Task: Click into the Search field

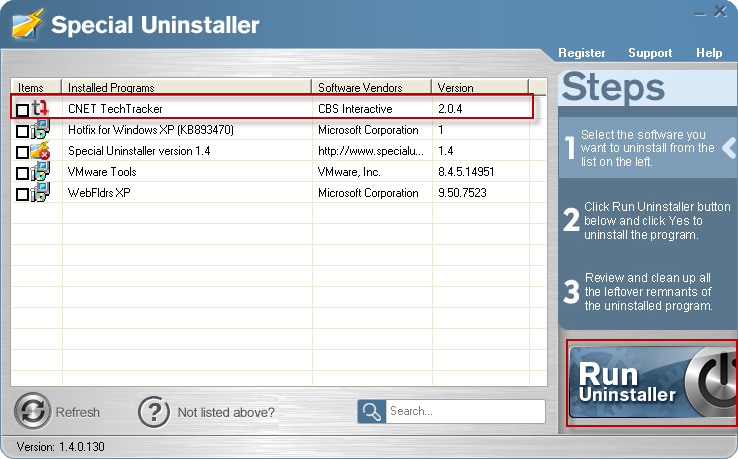Action: click(x=465, y=411)
